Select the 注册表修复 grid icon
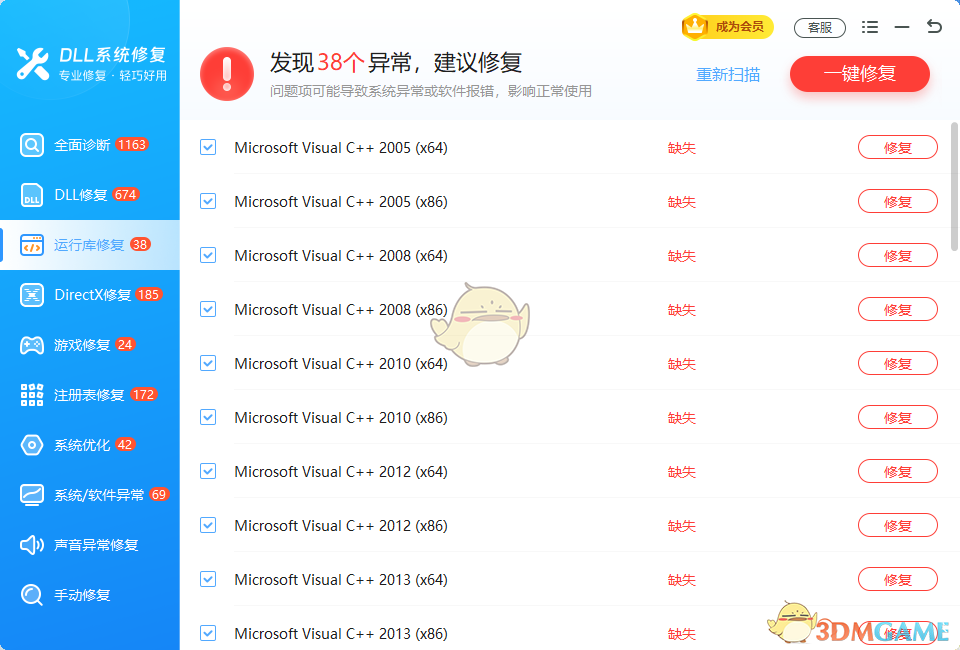960x650 pixels. [31, 395]
